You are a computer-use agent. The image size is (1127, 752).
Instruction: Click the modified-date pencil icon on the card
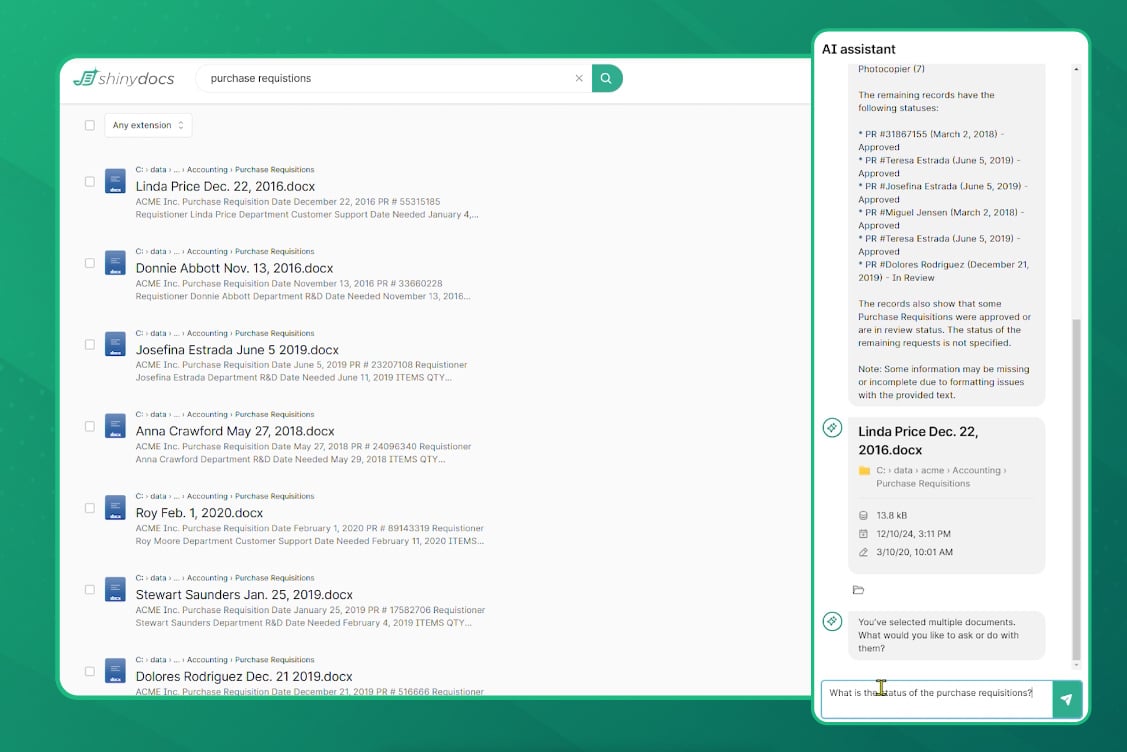coord(865,551)
